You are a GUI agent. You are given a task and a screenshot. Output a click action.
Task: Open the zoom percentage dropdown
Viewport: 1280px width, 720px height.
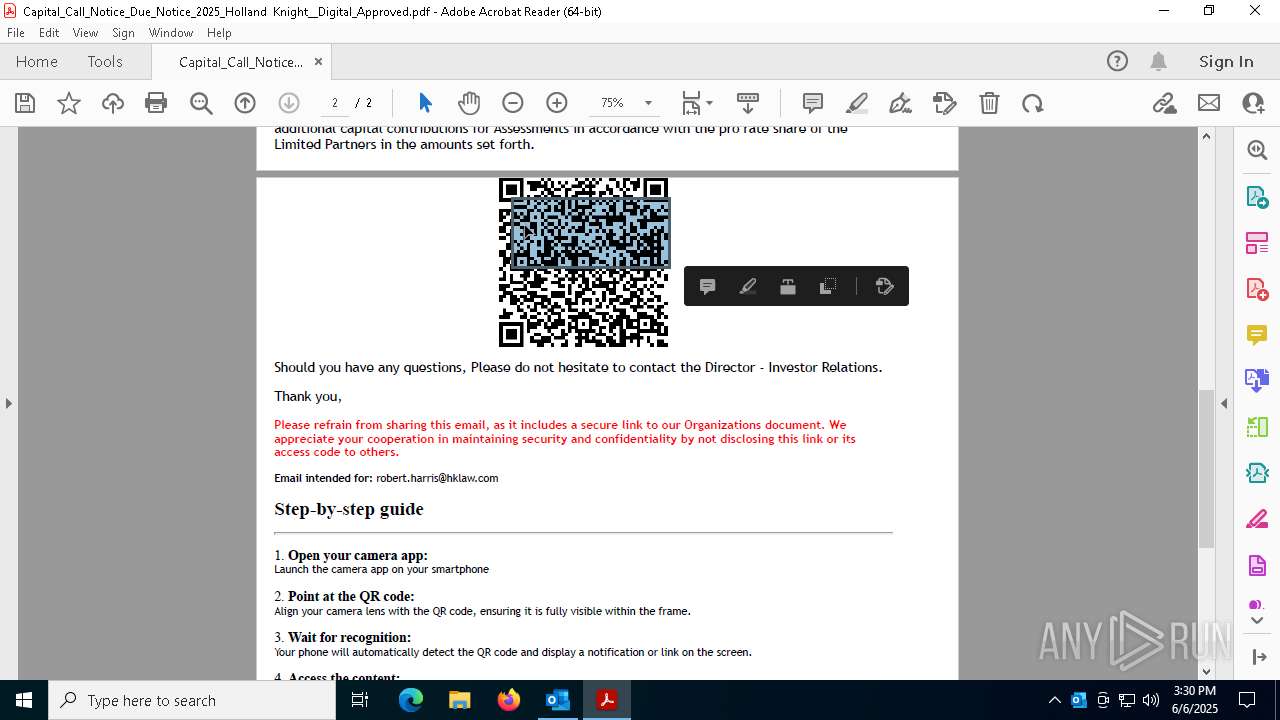tap(648, 103)
